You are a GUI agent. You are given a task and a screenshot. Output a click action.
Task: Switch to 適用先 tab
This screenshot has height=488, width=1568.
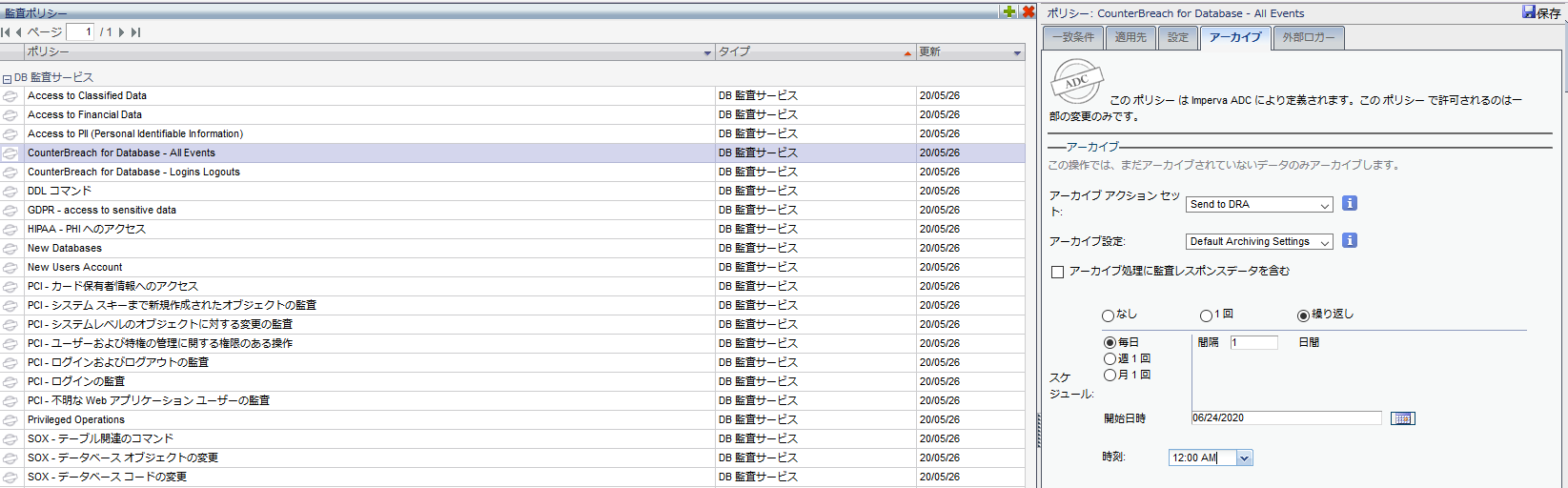(x=1130, y=37)
